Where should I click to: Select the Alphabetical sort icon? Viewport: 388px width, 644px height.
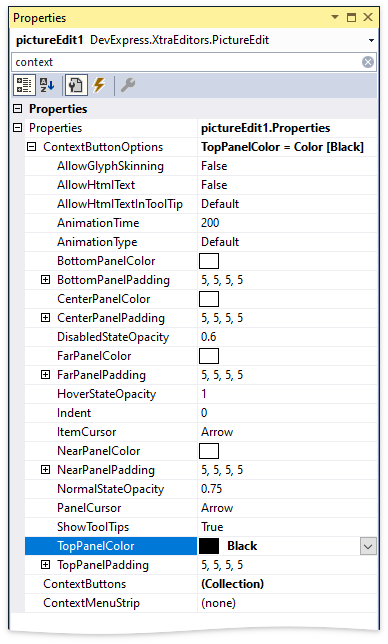(x=47, y=85)
